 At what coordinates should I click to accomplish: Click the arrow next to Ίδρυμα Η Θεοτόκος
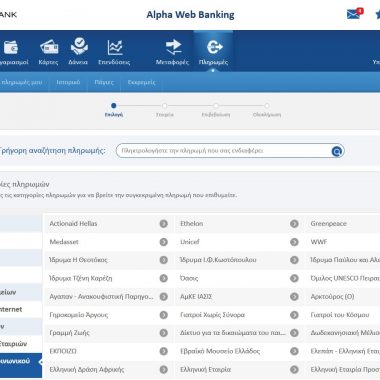coord(163,260)
